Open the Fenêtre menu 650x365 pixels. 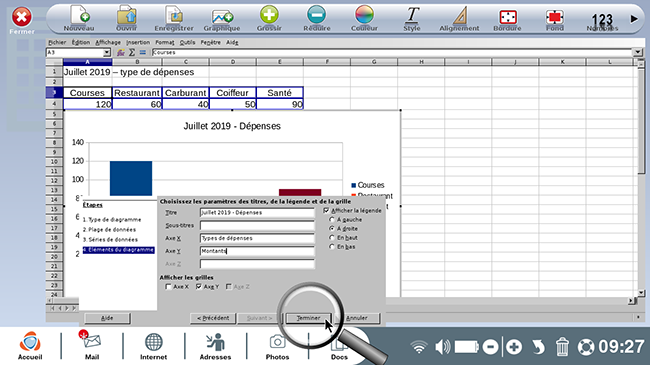point(211,42)
